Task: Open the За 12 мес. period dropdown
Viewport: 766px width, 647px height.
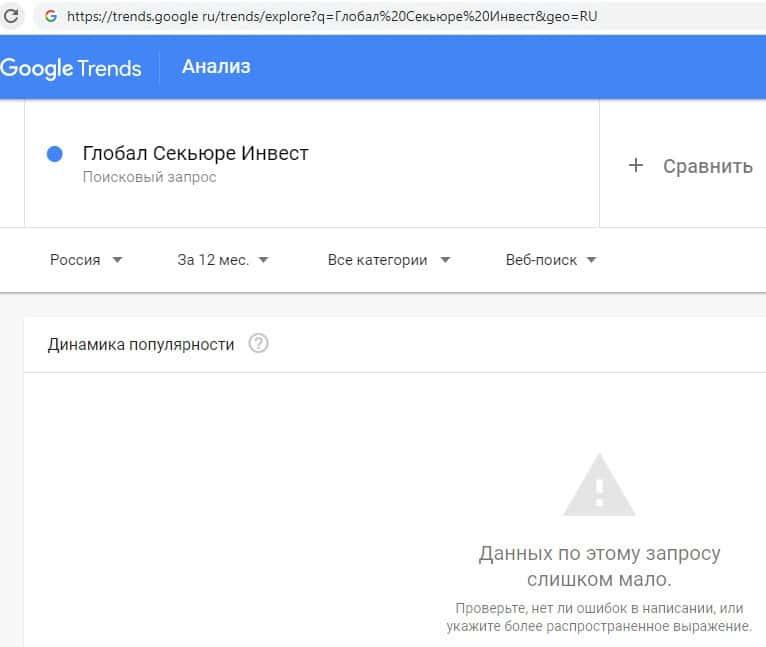Action: point(223,260)
